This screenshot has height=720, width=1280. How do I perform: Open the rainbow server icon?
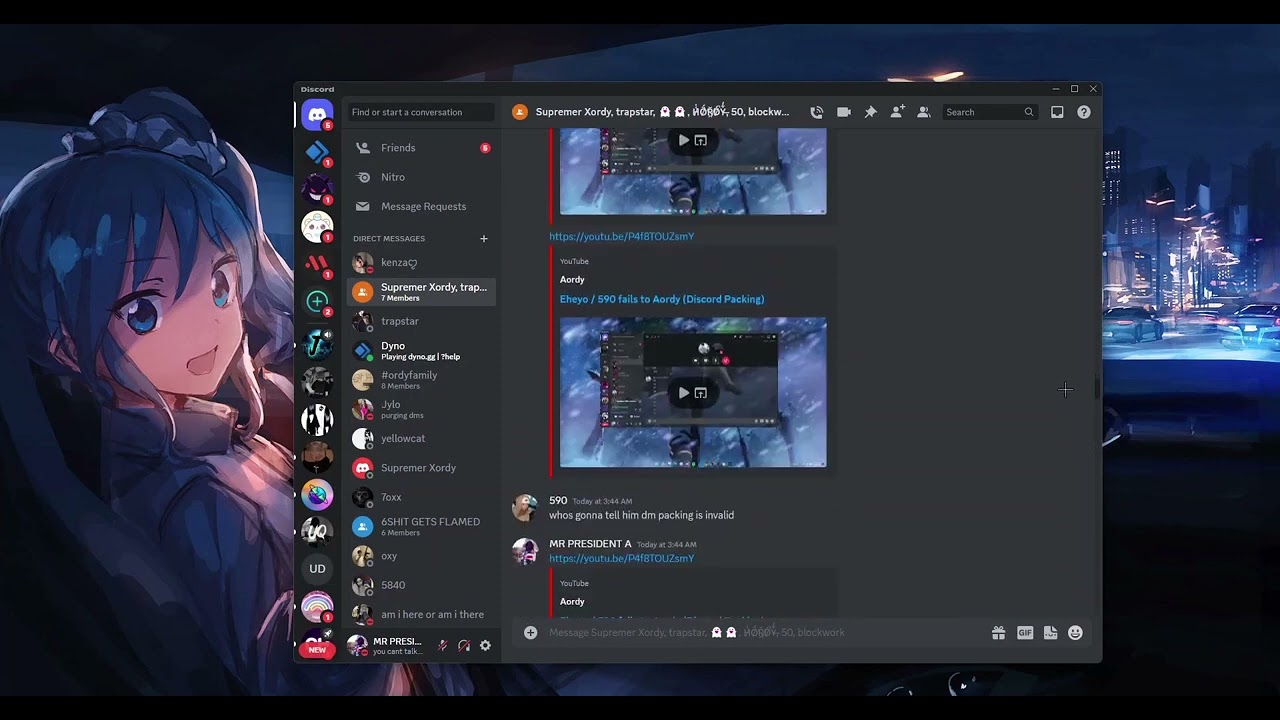pos(317,607)
